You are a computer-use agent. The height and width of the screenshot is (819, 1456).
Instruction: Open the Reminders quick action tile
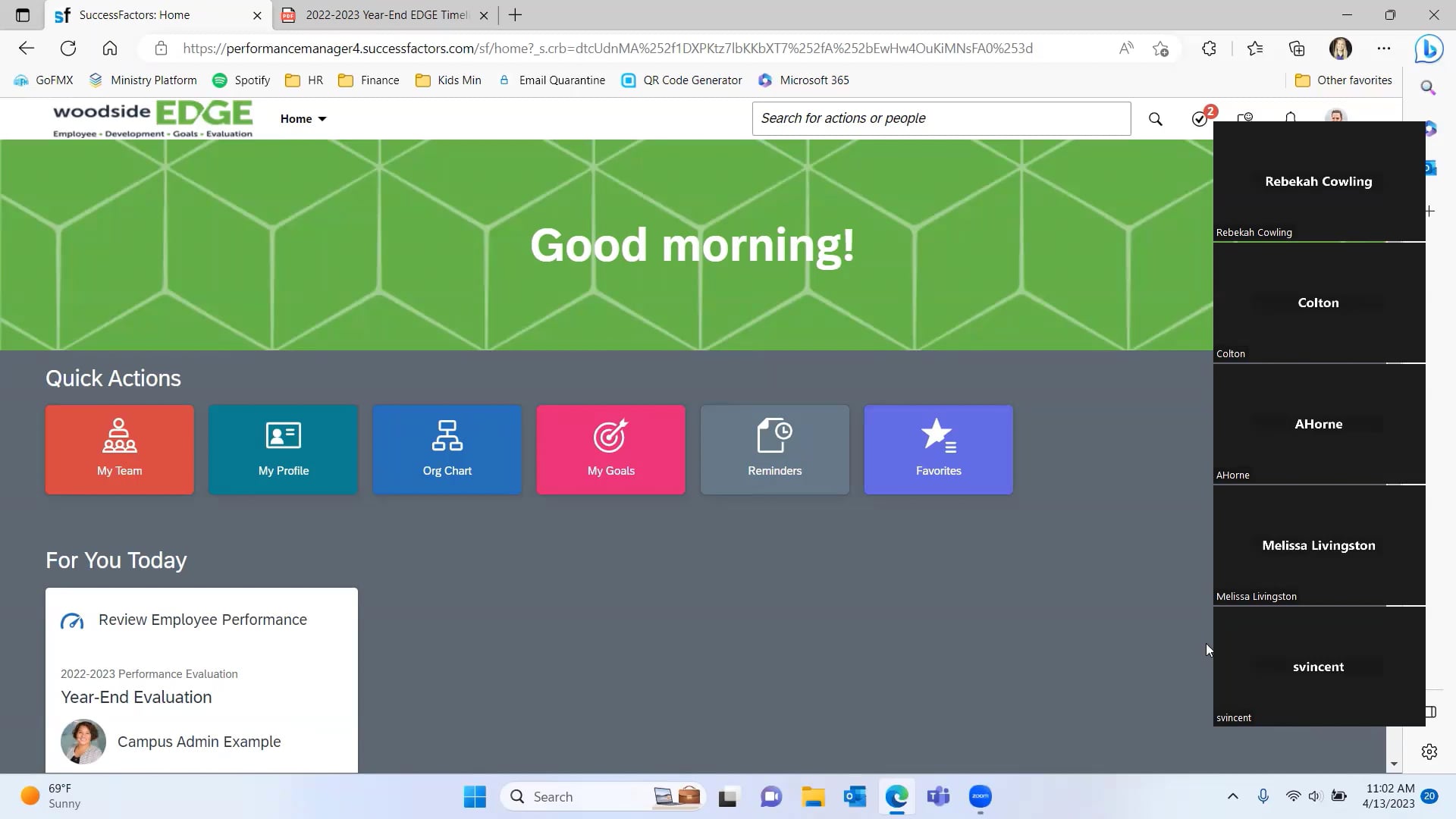tap(775, 450)
